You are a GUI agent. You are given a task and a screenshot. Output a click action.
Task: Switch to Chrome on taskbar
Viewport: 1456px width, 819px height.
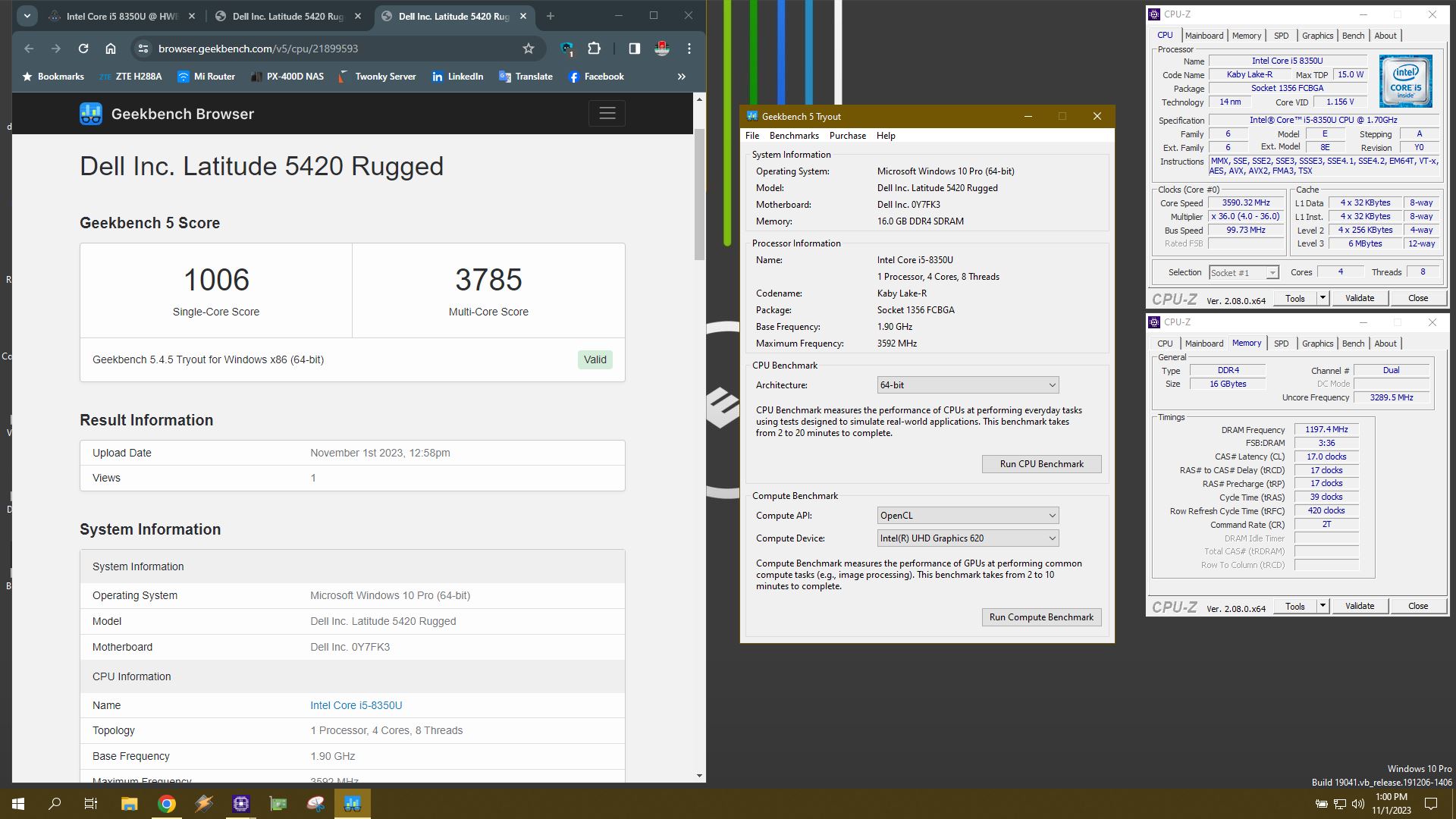(167, 804)
